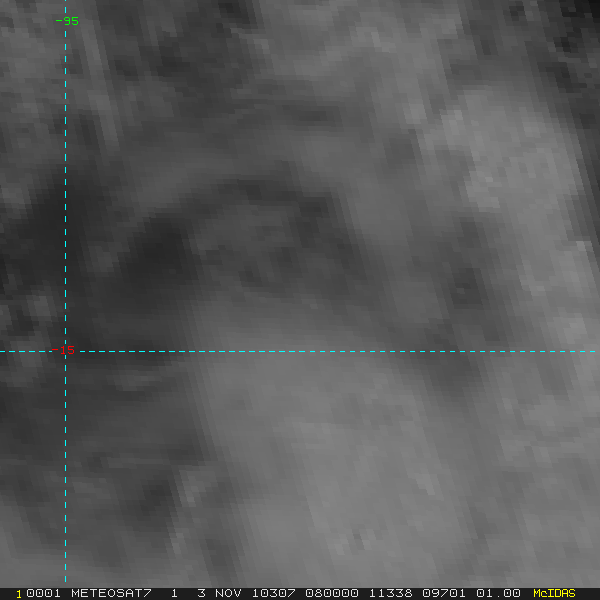Click the 01.00 resolution value

click(498, 593)
